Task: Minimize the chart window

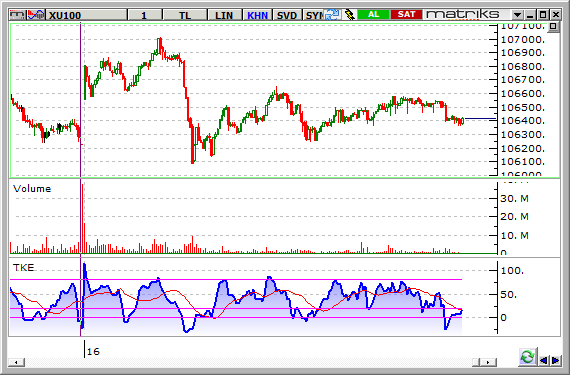Action: coord(530,15)
